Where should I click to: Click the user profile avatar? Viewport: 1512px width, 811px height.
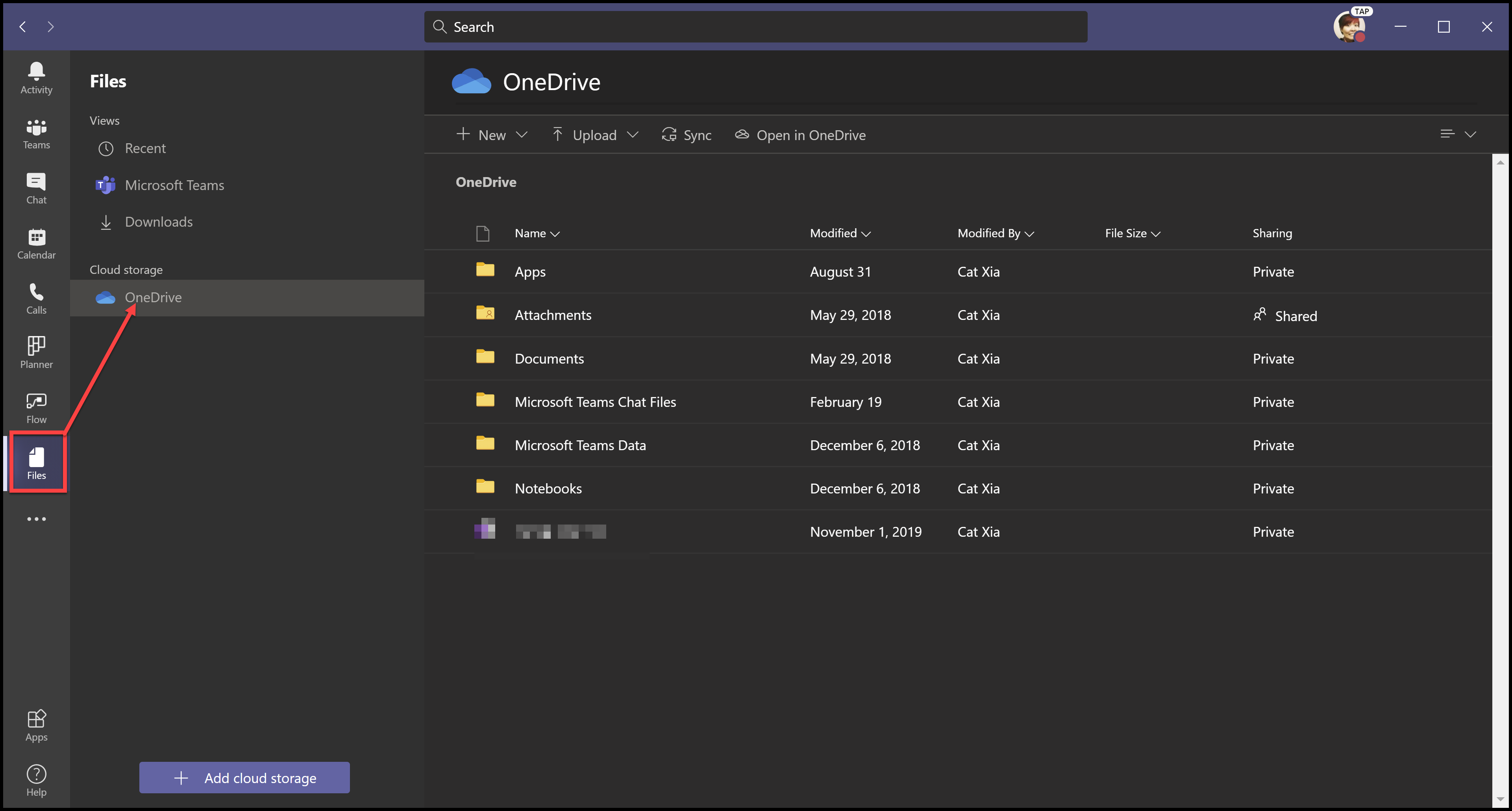(1349, 26)
